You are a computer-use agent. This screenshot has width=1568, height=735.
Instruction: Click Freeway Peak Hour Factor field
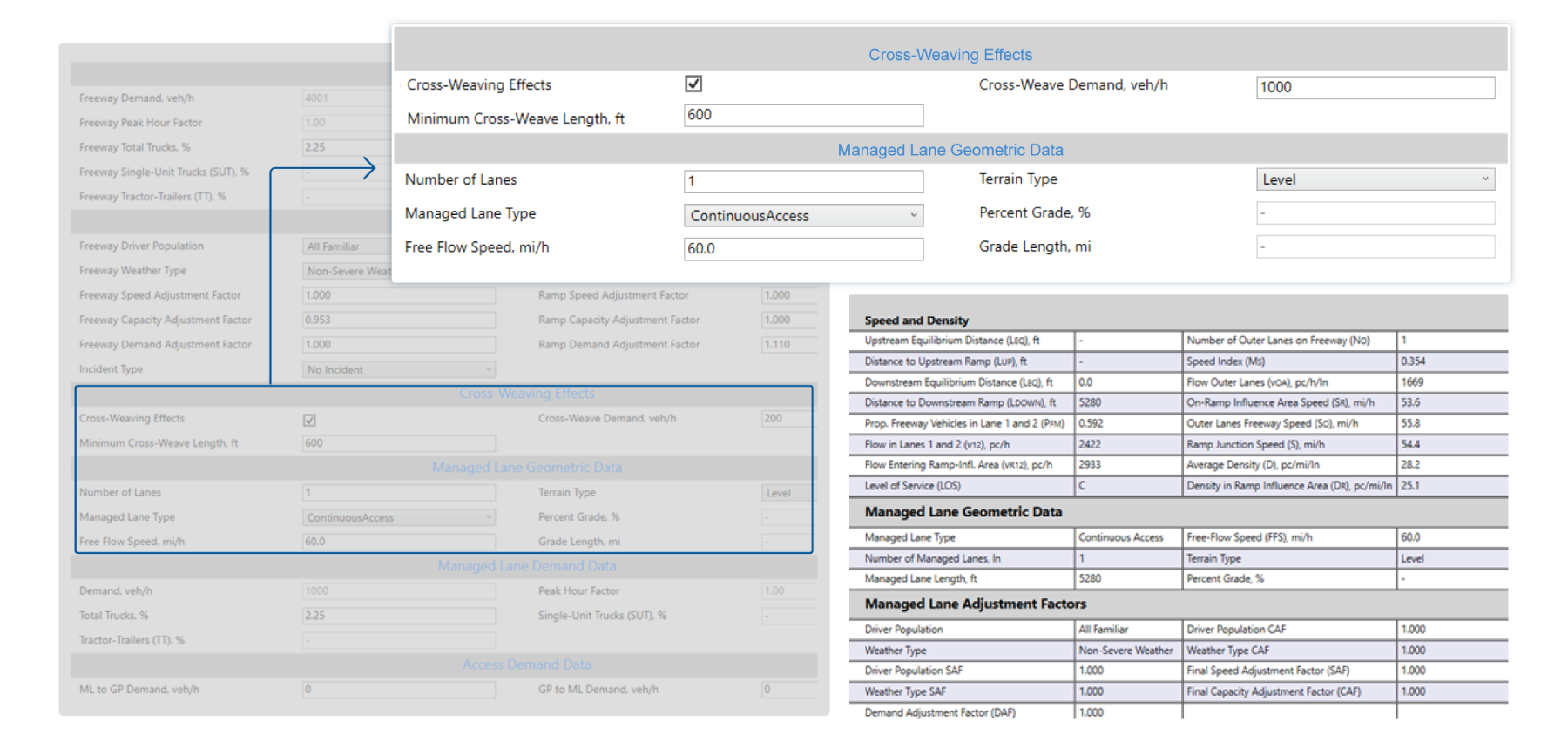347,123
